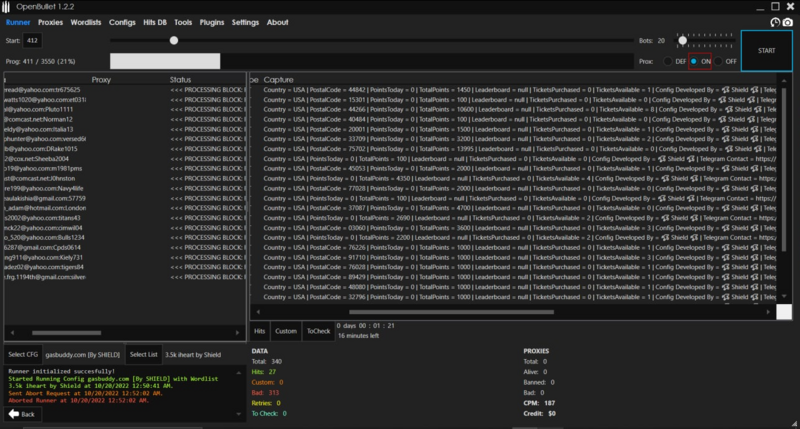
Task: Click the log panel scroll-up arrow
Action: pos(238,373)
